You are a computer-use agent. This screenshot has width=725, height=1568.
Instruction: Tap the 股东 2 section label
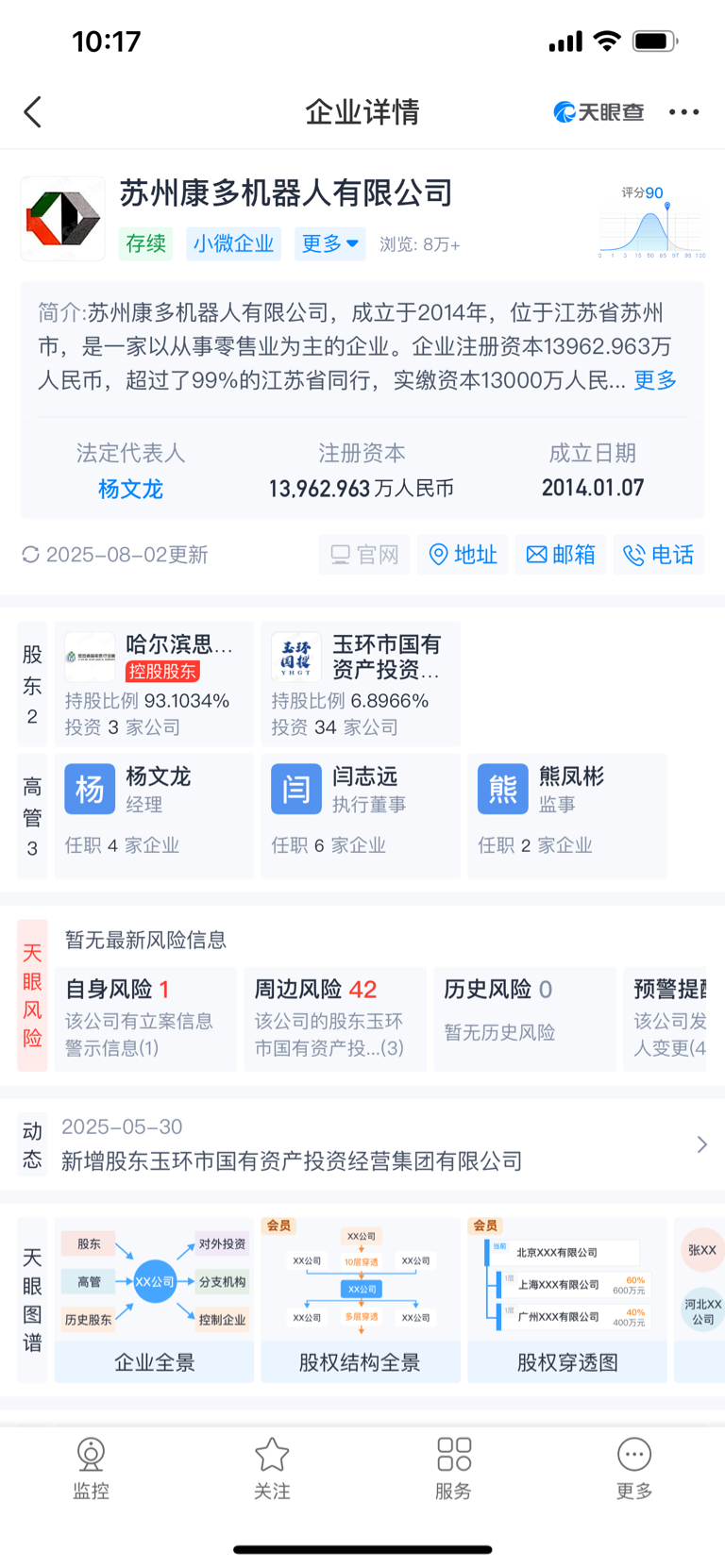[32, 684]
